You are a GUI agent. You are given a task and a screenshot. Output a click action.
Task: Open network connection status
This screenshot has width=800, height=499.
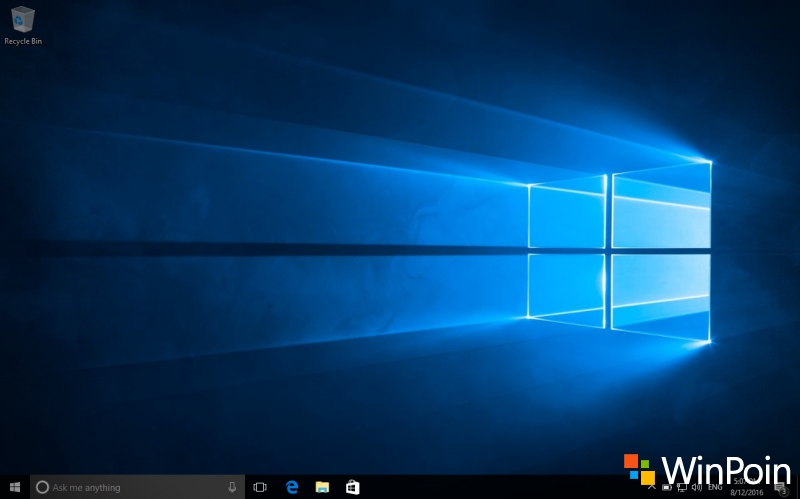click(682, 487)
